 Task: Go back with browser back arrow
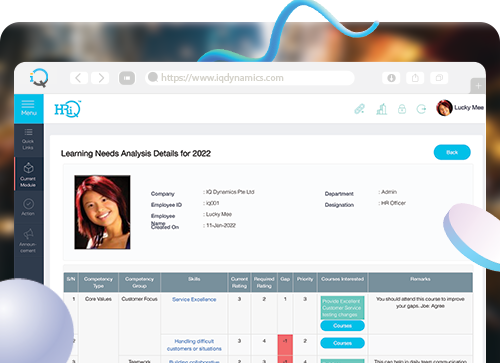79,78
